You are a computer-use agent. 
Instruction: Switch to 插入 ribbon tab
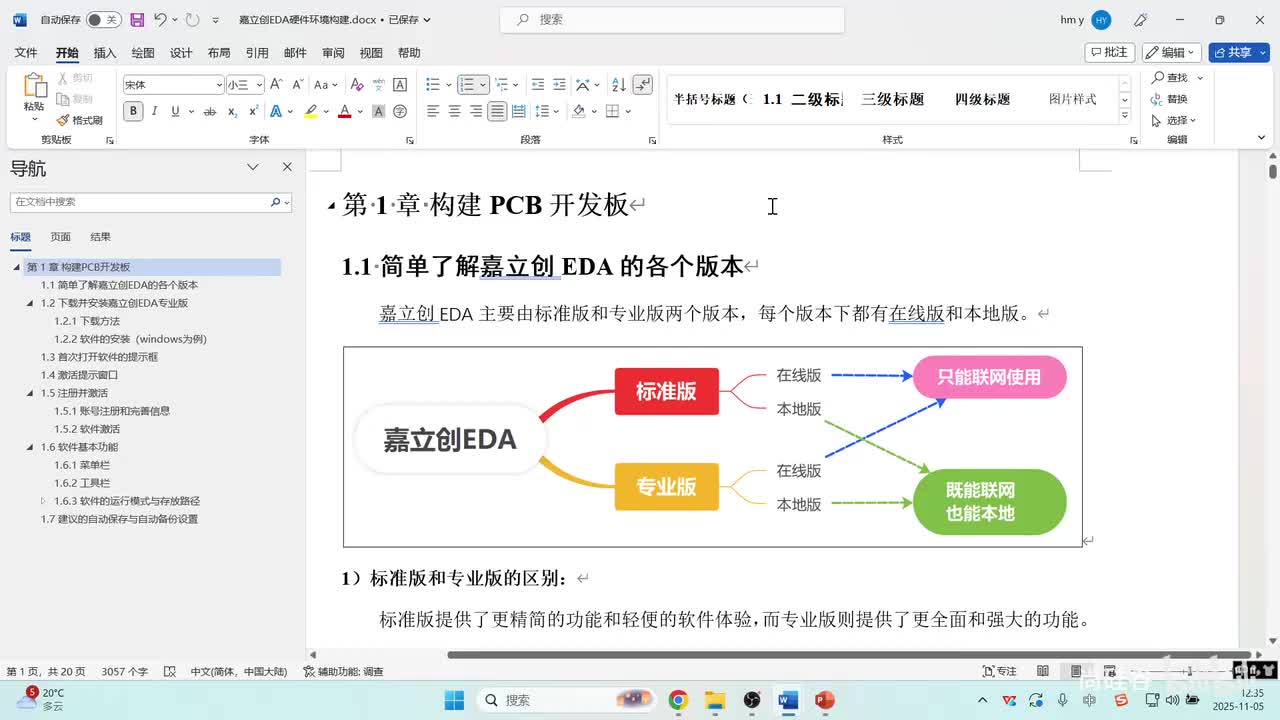point(105,53)
